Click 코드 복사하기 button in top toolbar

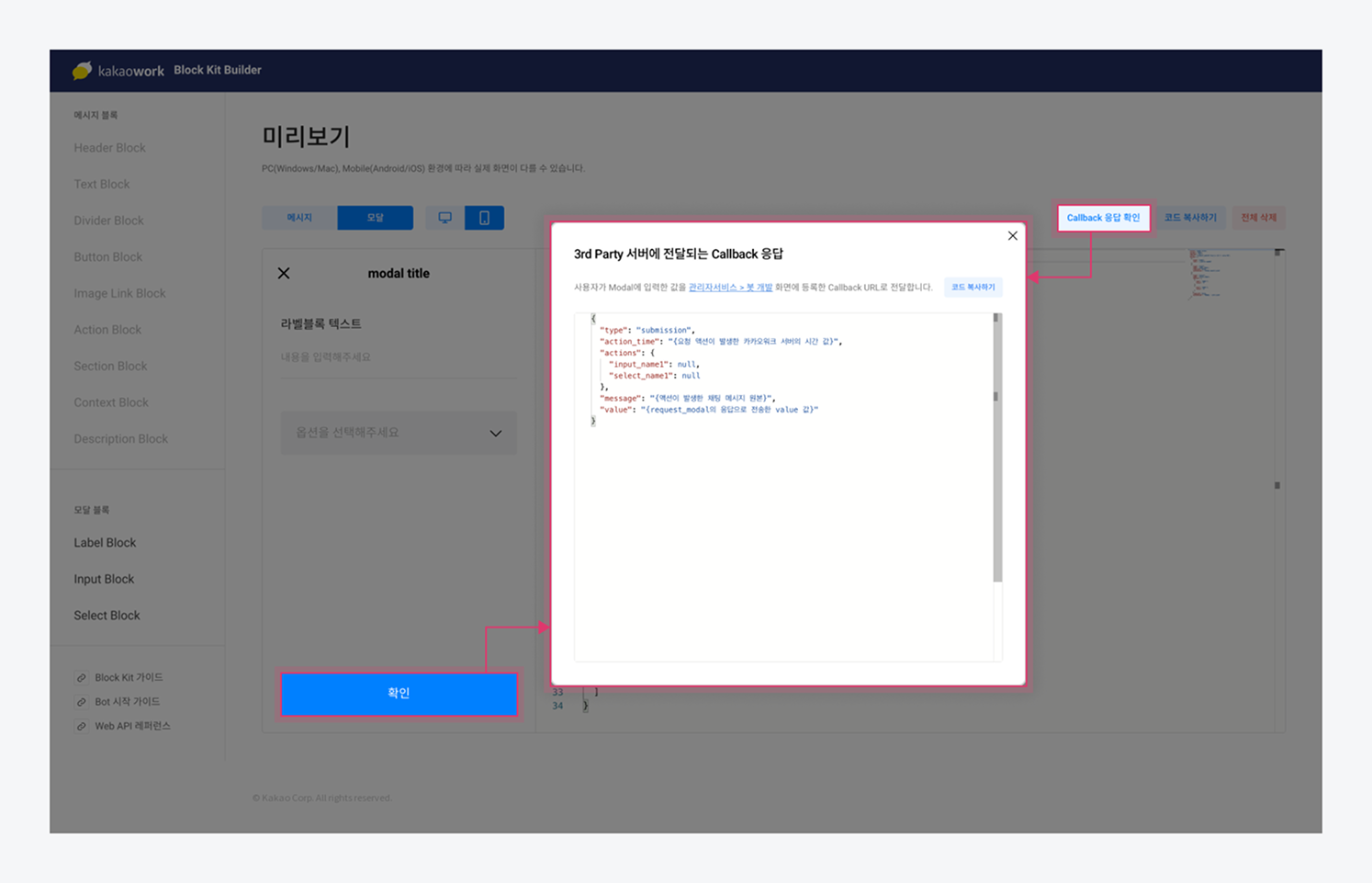1190,218
